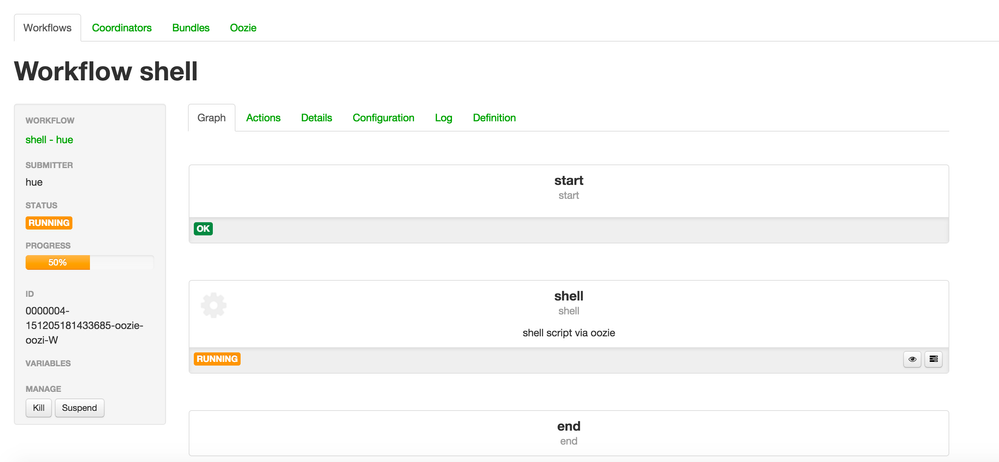This screenshot has width=999, height=462.
Task: Open the shell action log list icon
Action: [x=933, y=359]
